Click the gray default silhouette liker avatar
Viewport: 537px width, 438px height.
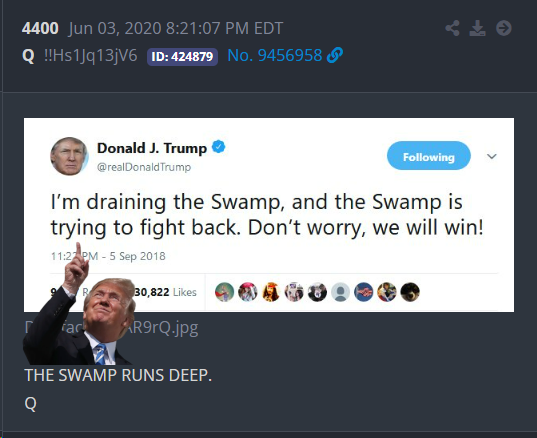340,292
